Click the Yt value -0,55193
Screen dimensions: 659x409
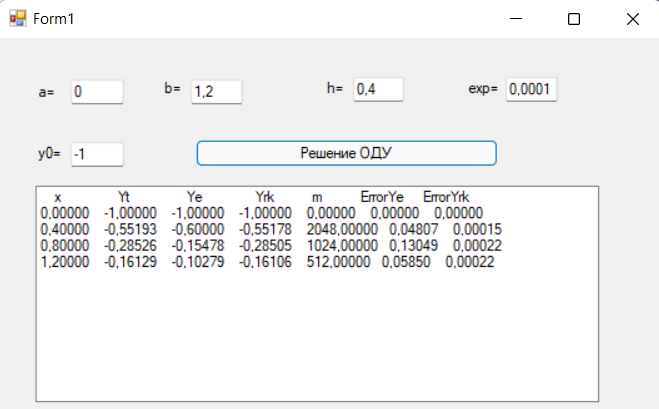[x=130, y=230]
